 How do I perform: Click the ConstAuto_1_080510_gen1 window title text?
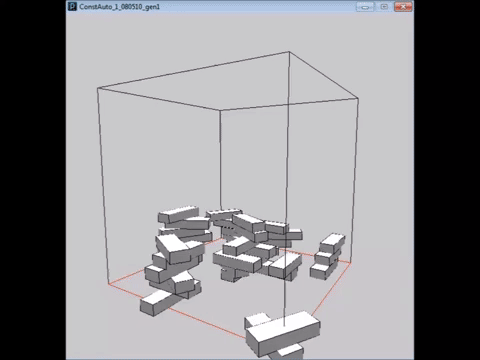click(119, 7)
